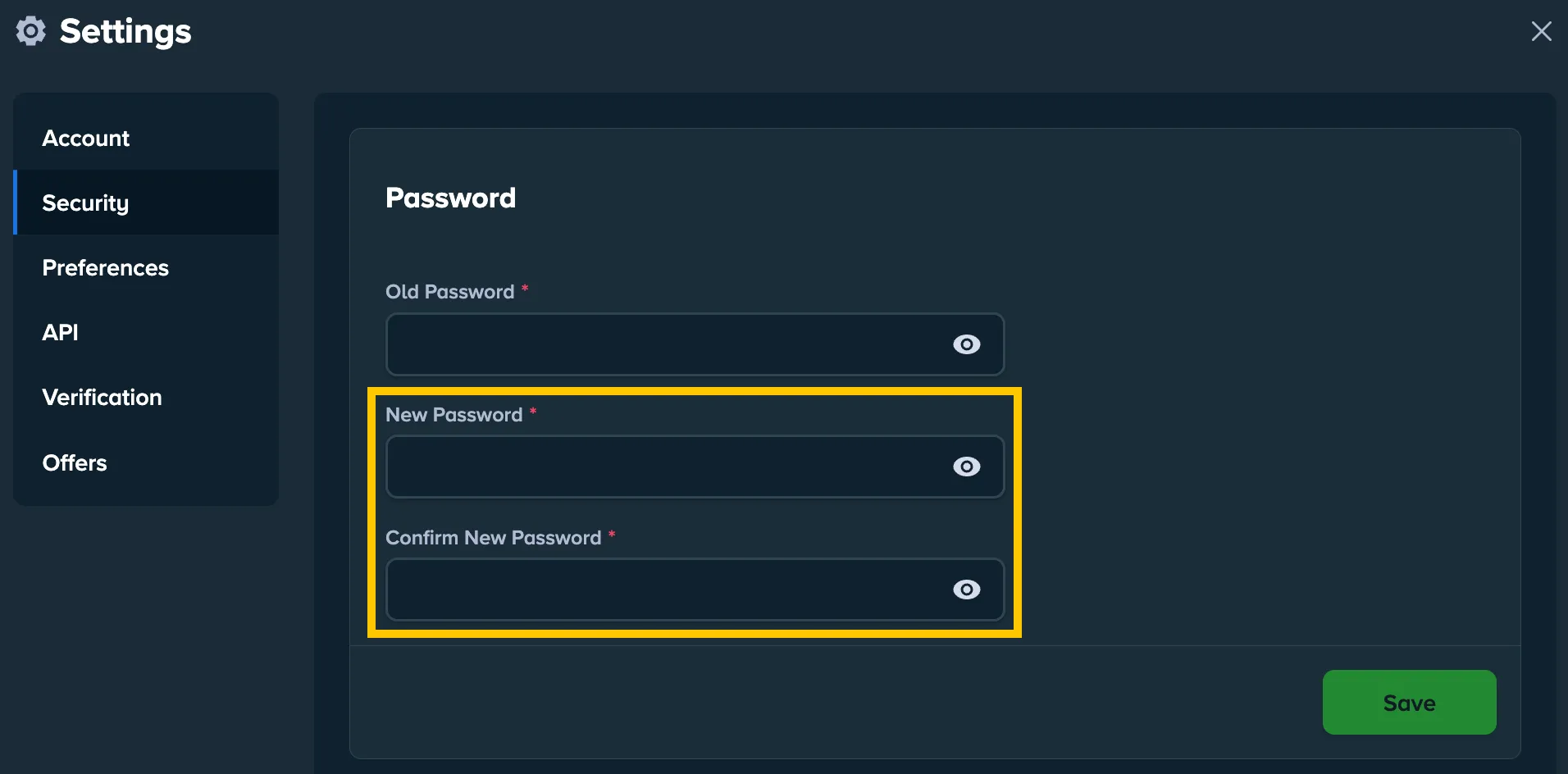Click the highlighted yellow password area
This screenshot has width=1568, height=774.
click(x=695, y=512)
